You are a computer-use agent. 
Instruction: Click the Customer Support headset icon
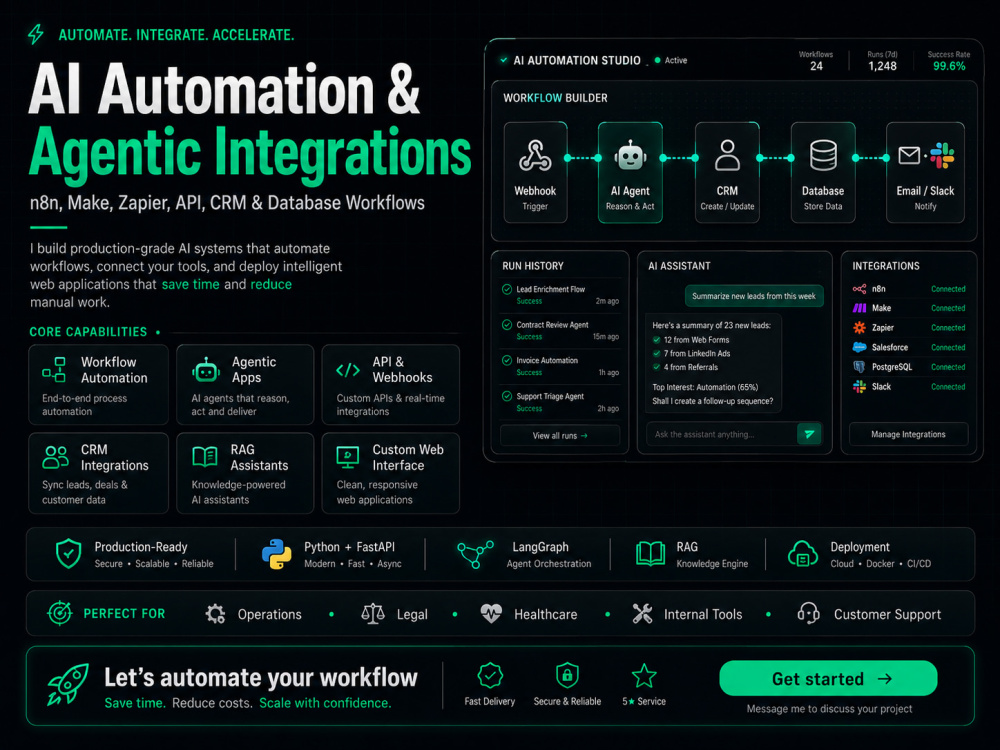coord(809,614)
